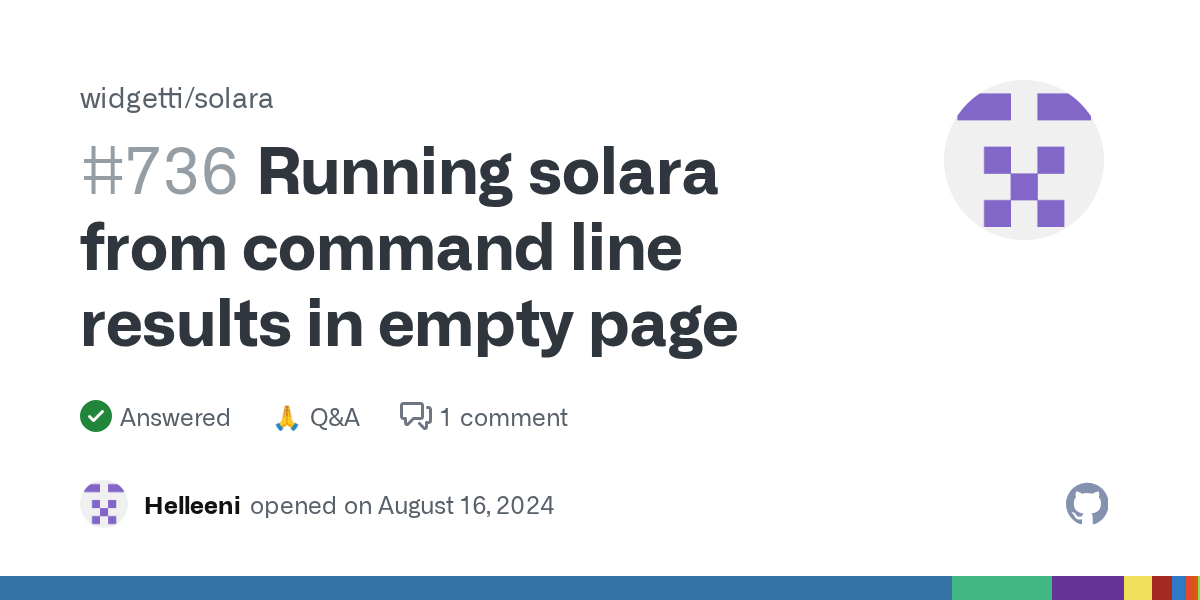Click the #736 discussion number
The height and width of the screenshot is (600, 1200).
coord(160,173)
